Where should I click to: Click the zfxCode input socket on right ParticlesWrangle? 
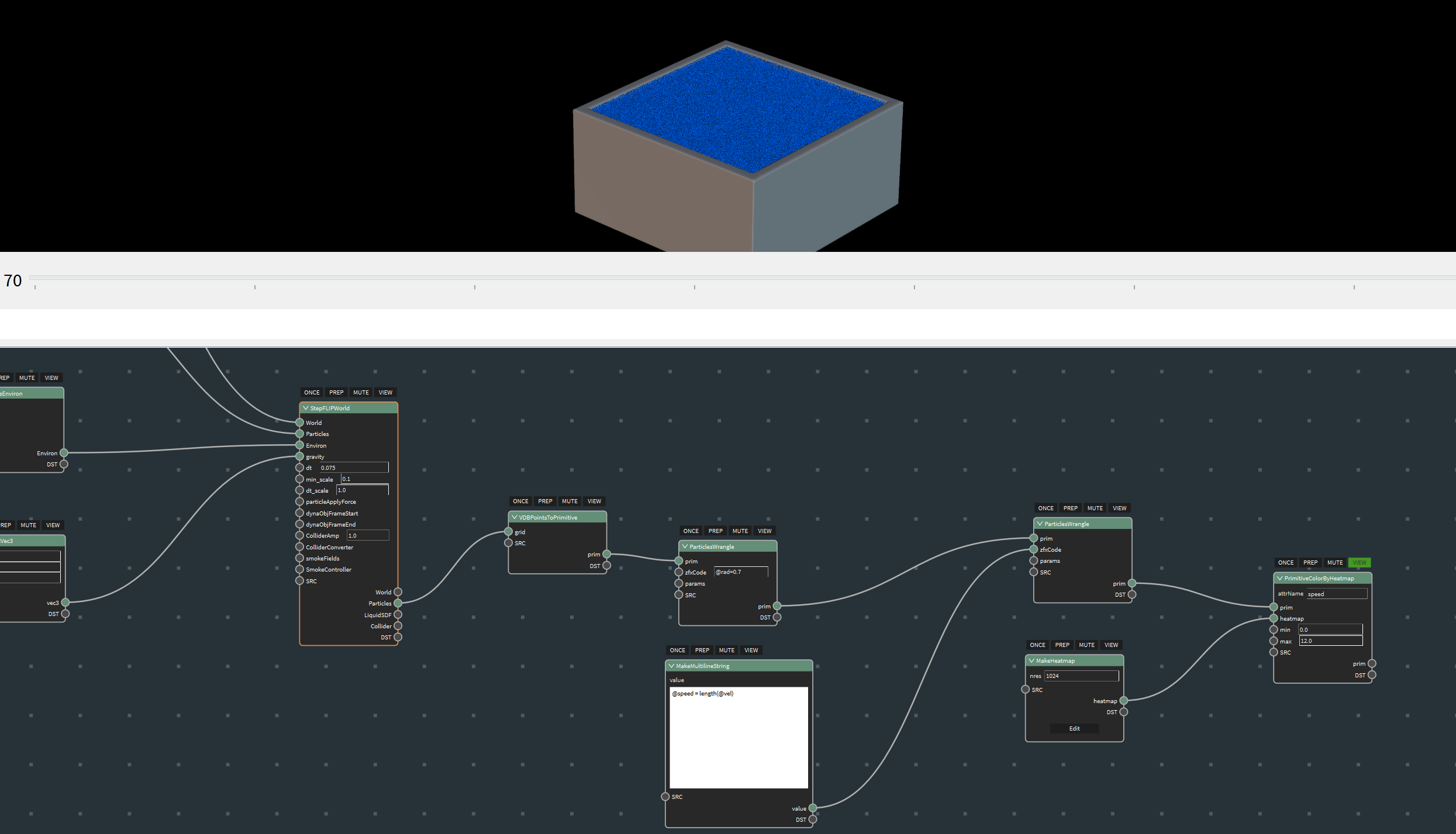1034,549
